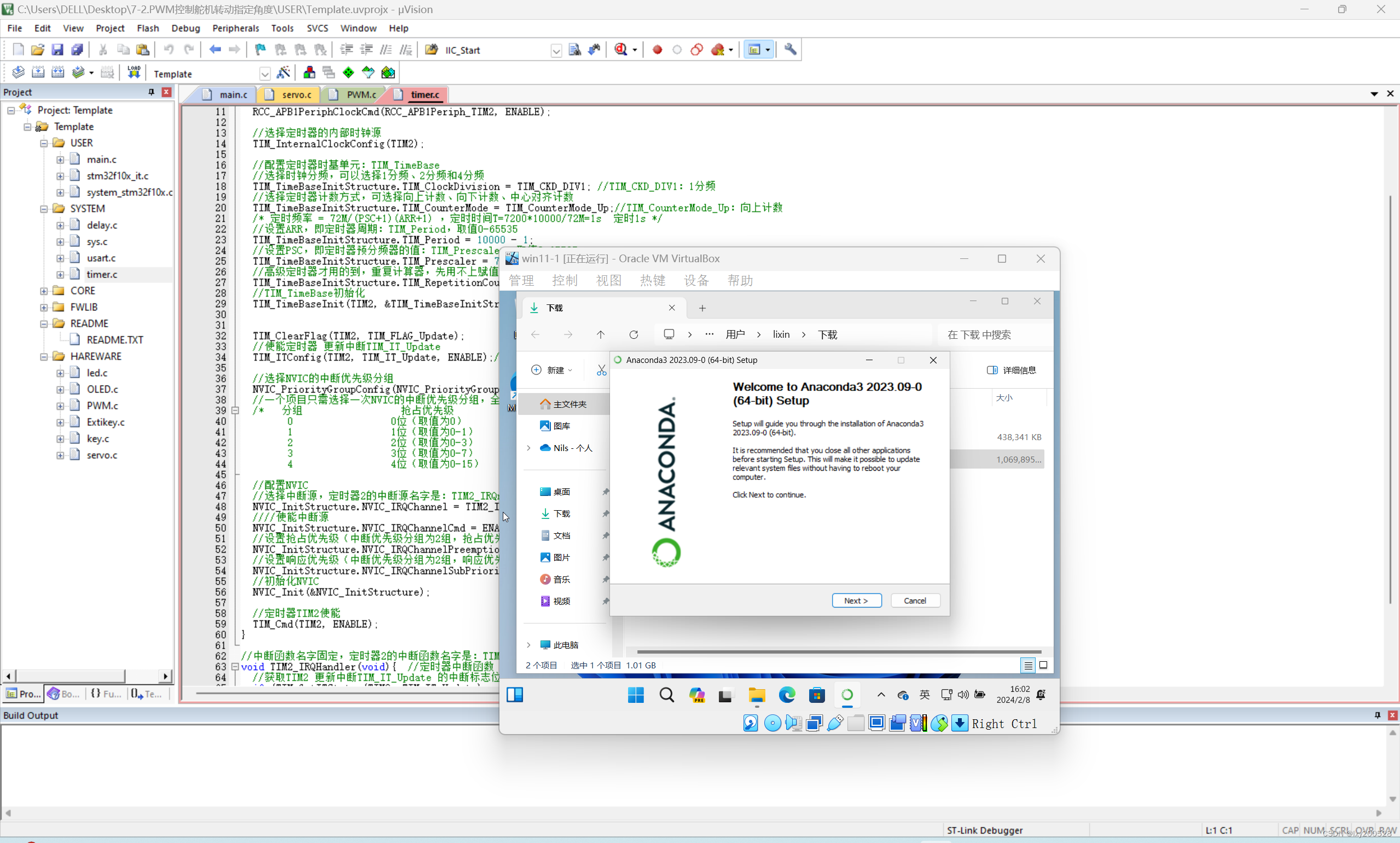
Task: Open Manage Run-Time Environment green diamond
Action: 348,73
